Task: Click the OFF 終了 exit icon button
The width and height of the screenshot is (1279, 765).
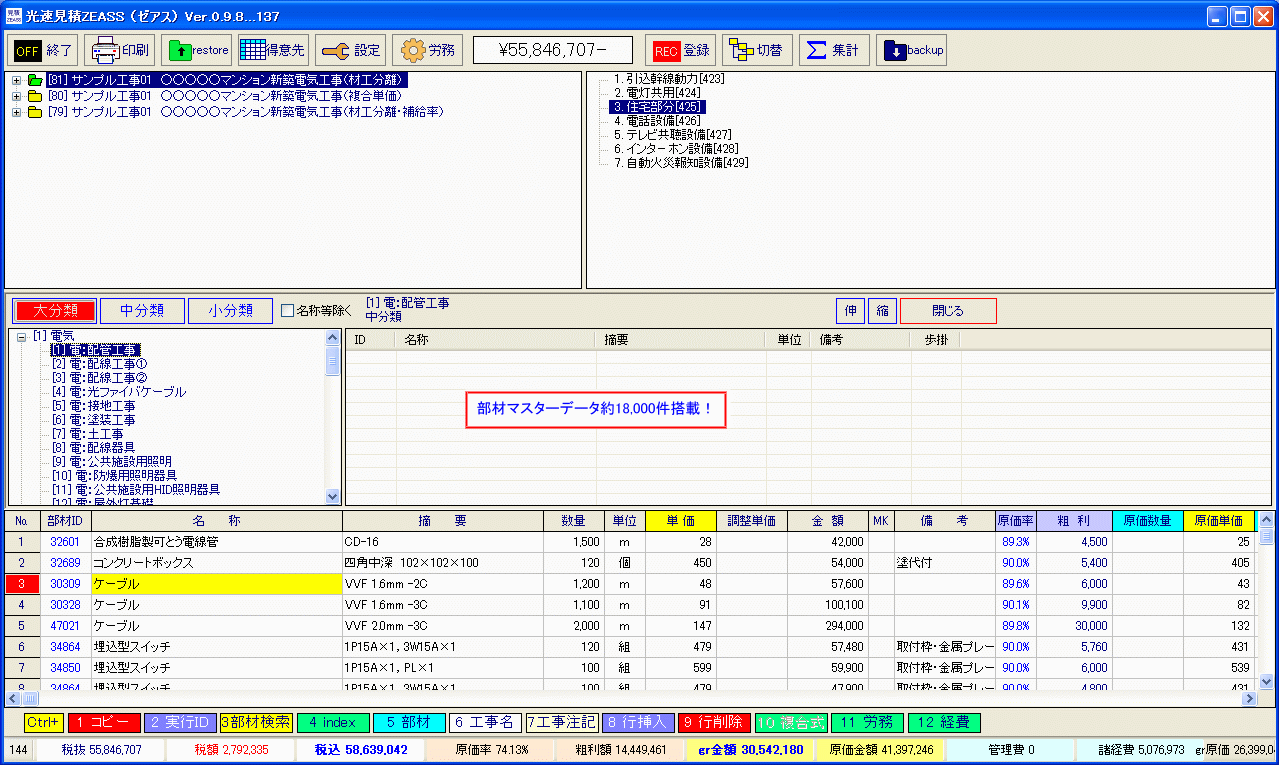Action: point(43,50)
